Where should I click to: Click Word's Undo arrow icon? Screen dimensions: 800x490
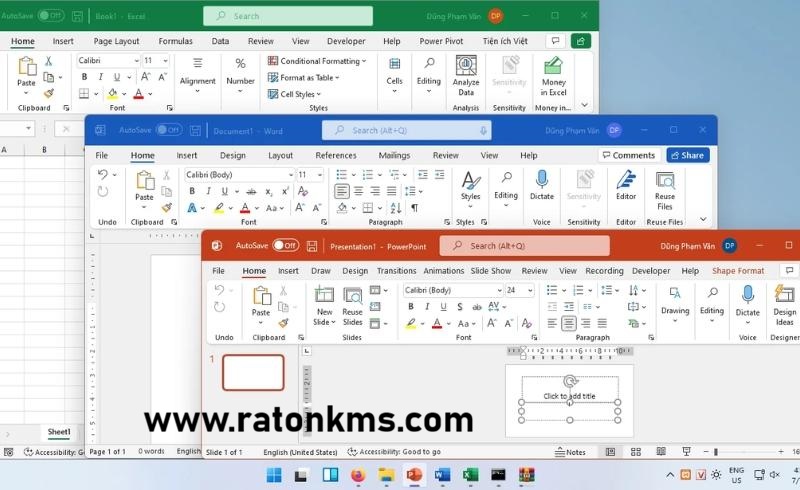pyautogui.click(x=103, y=175)
